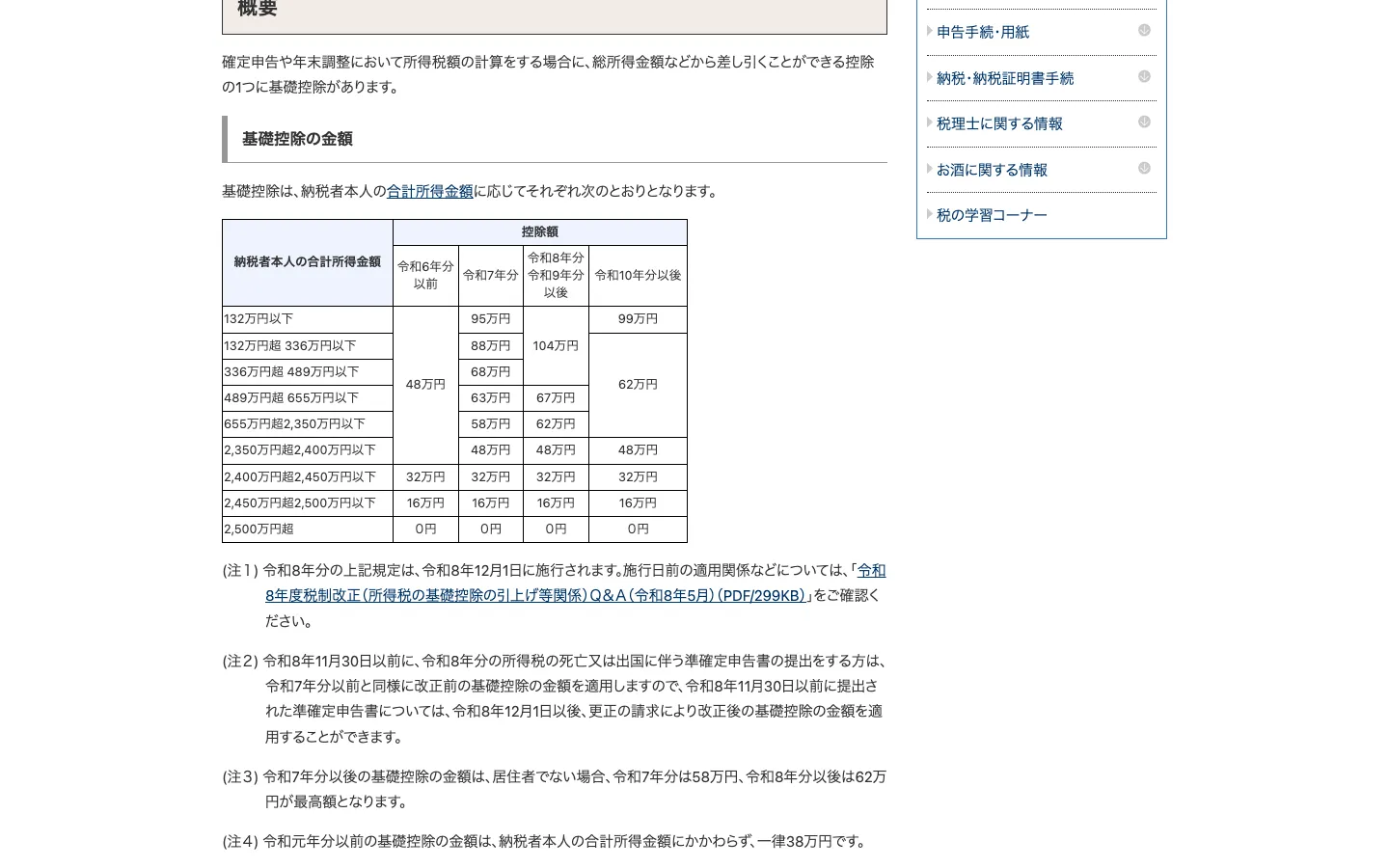The width and height of the screenshot is (1389, 868).
Task: Click the 104万円 cell
Action: tap(556, 345)
